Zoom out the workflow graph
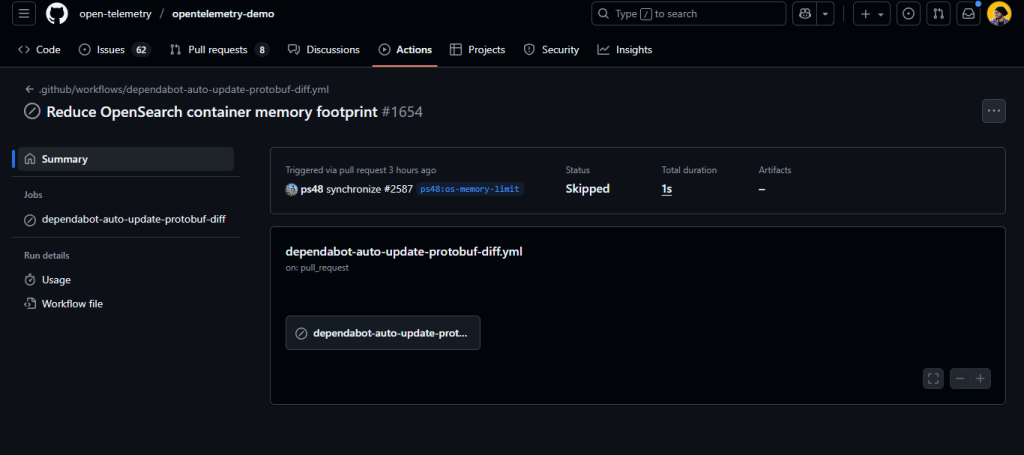Screen dimensions: 1024x455 pyautogui.click(x=960, y=378)
